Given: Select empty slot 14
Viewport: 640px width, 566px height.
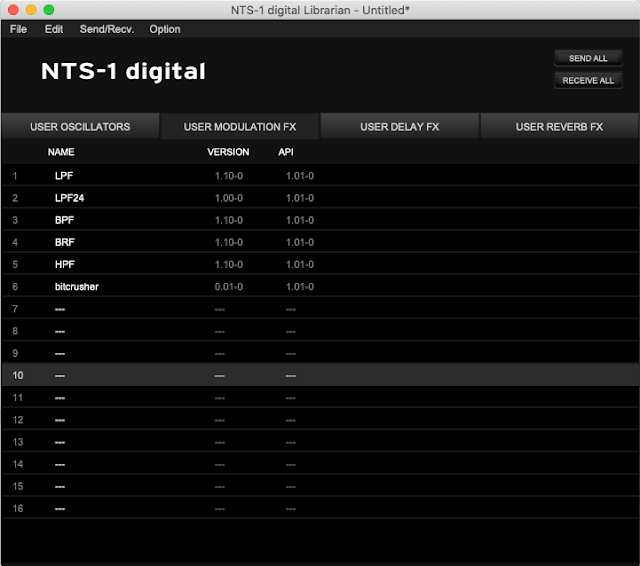Looking at the screenshot, I should 320,464.
